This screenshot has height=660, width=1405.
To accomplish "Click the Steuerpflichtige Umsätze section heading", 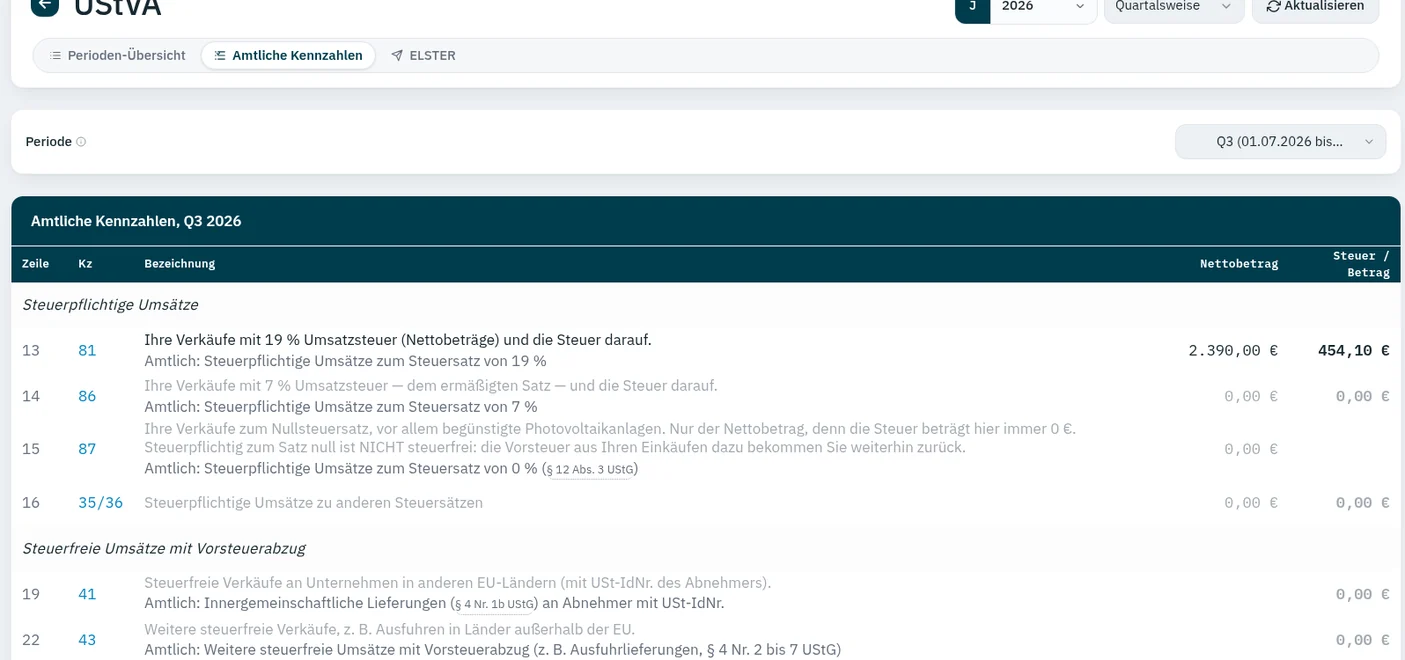I will click(110, 305).
